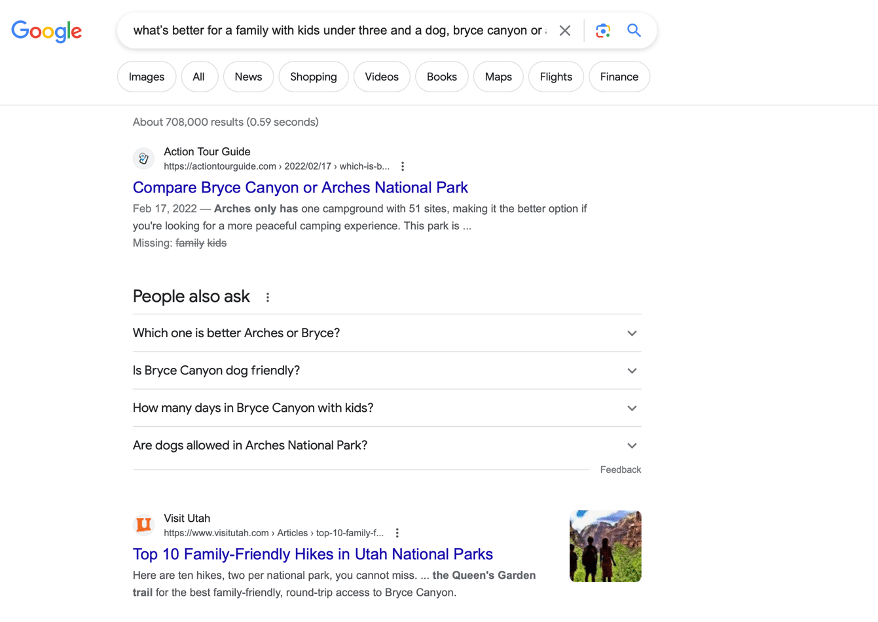Select the All results tab
878x622 pixels.
point(199,77)
